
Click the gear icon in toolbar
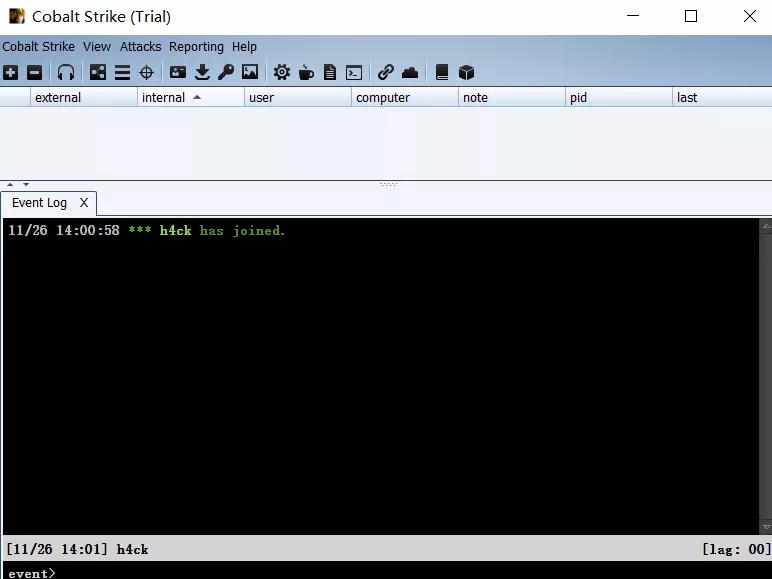(x=282, y=72)
